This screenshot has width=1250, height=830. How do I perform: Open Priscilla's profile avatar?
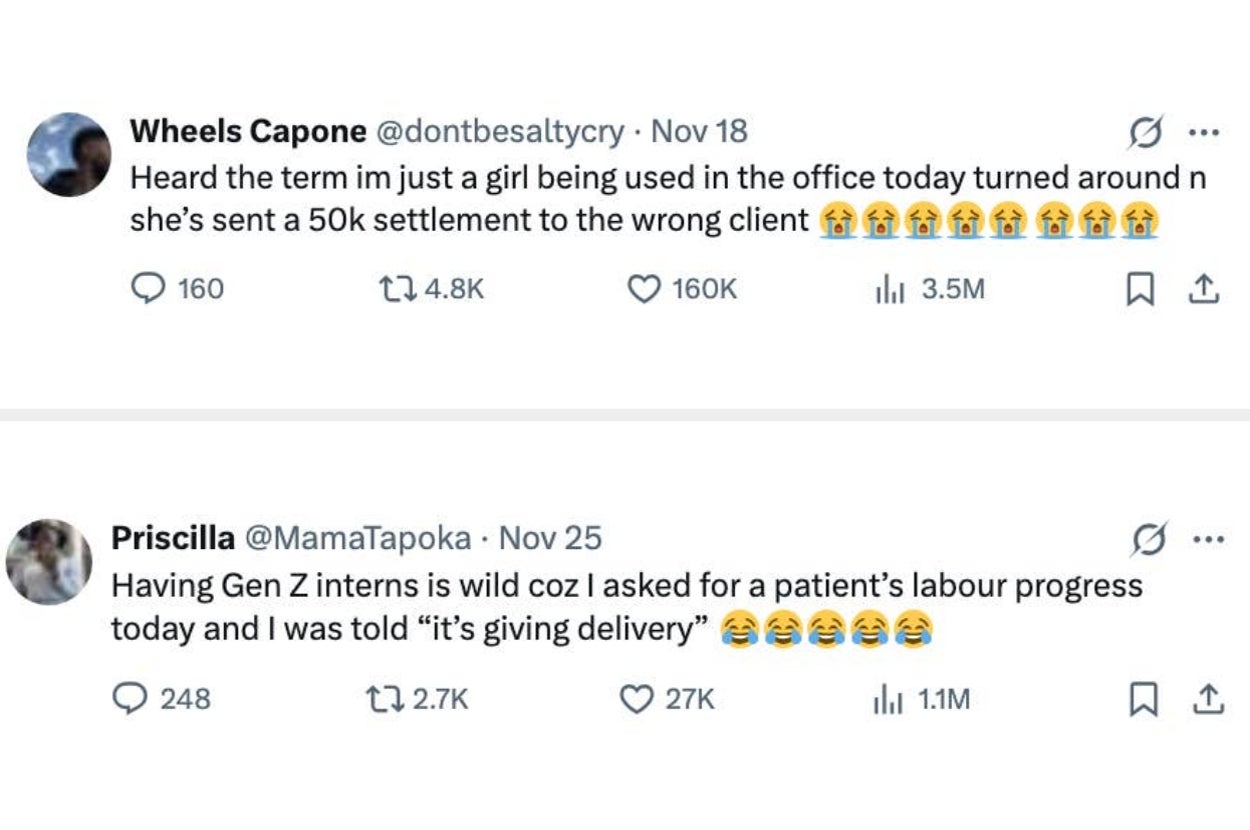pos(48,562)
